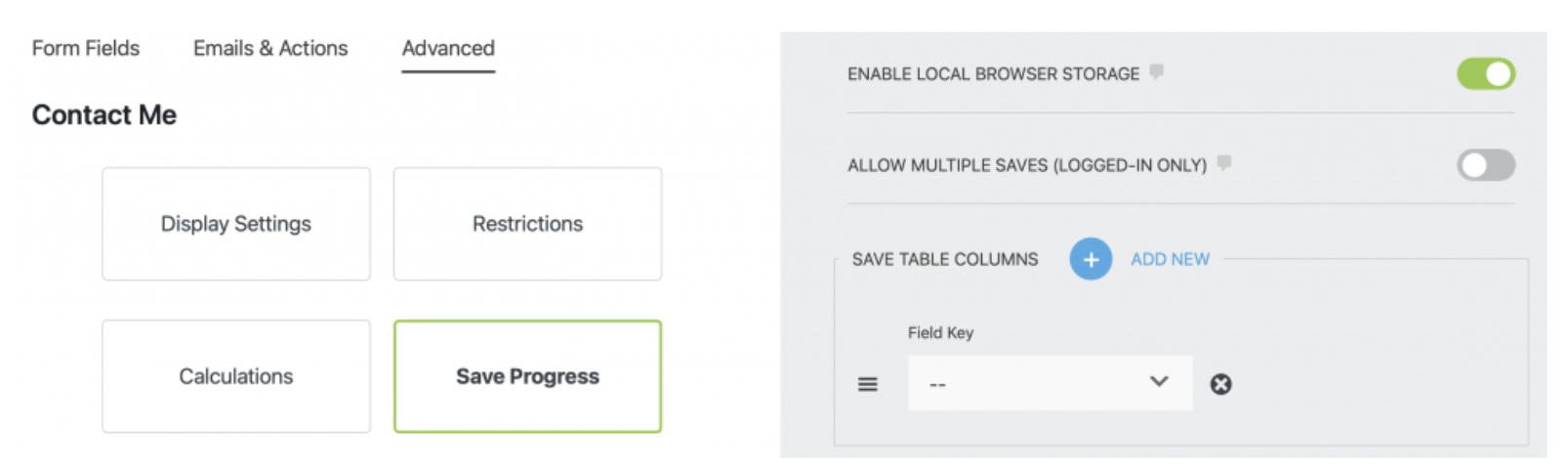Screen dimensions: 1568x473
Task: Click help icon next to Enable Local Browser Storage
Action: point(1157,71)
